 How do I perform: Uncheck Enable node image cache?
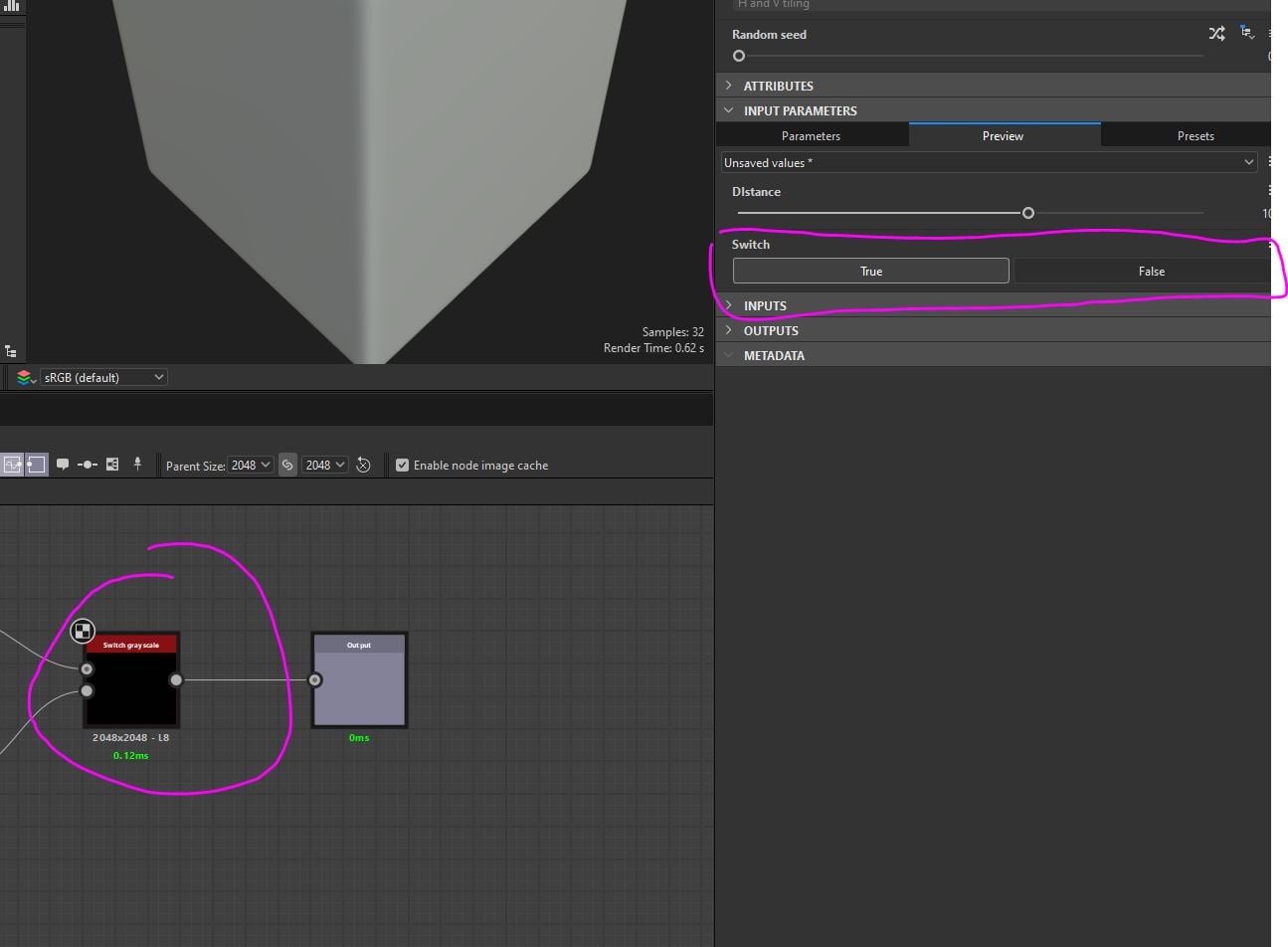coord(402,465)
